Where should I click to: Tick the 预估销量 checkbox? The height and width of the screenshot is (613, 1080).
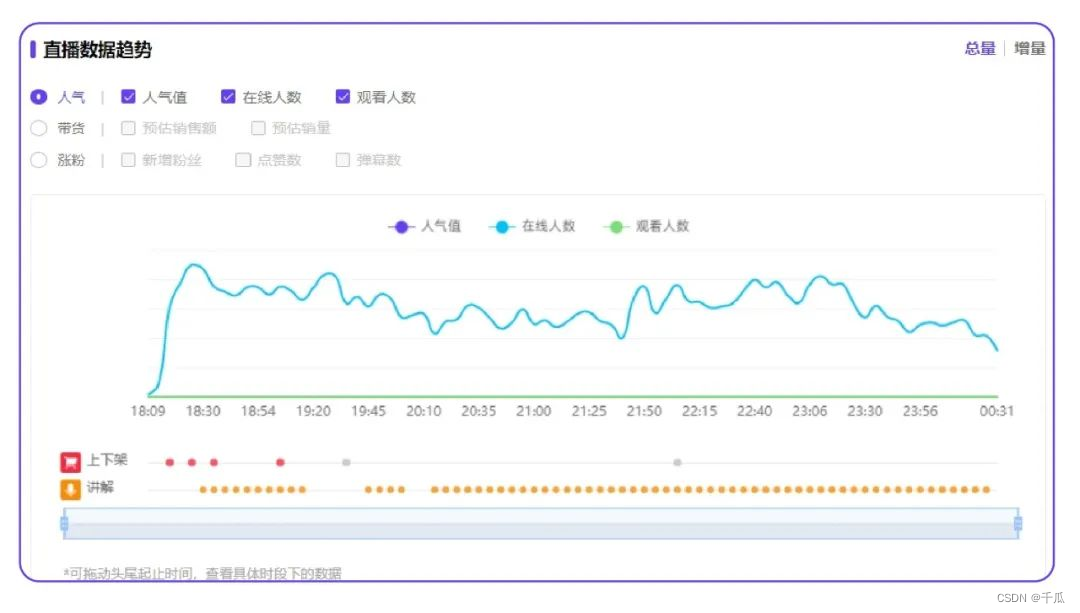(x=258, y=128)
